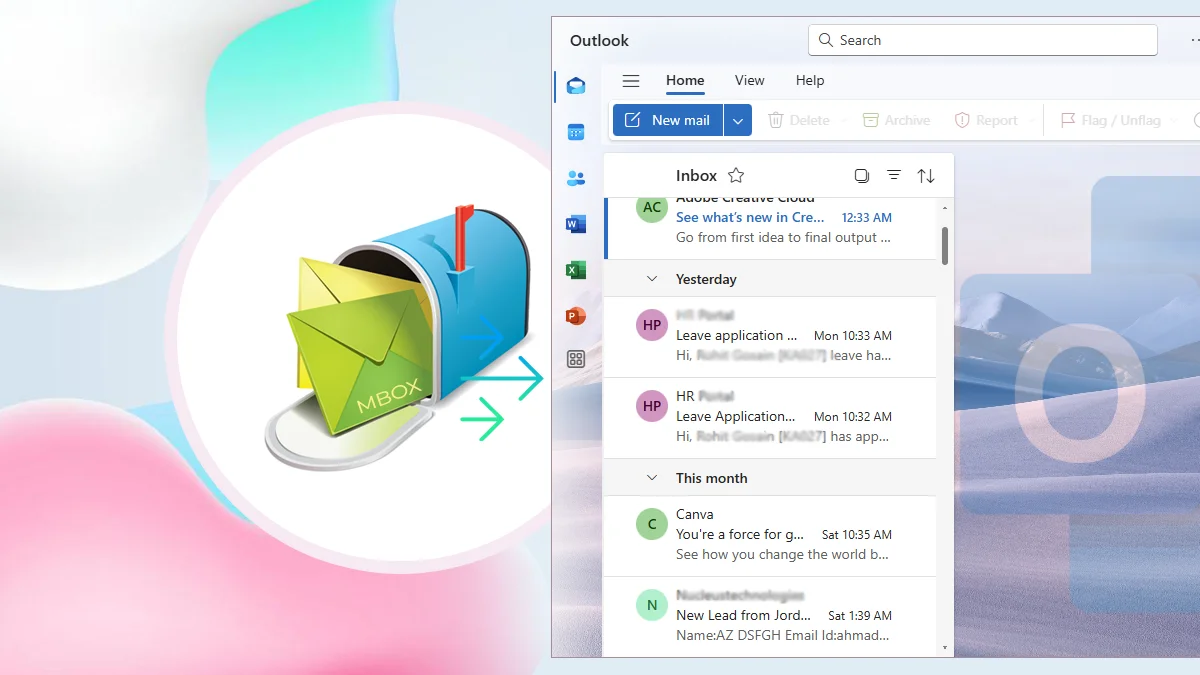This screenshot has width=1200, height=675.
Task: Click the Inbox favorite star icon
Action: (736, 175)
